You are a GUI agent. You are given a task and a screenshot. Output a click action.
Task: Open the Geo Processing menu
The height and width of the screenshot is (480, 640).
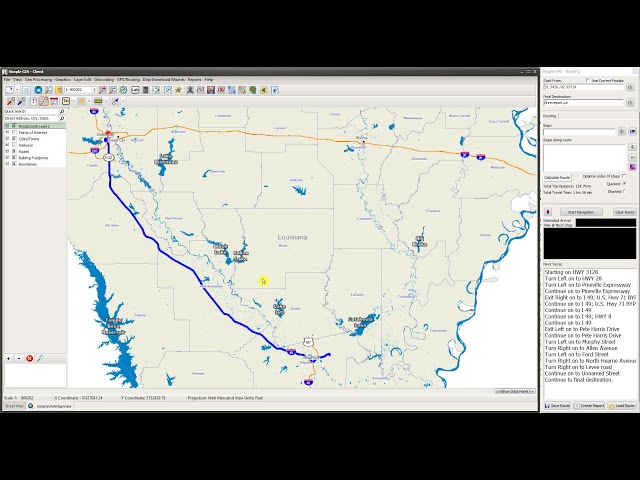(38, 80)
